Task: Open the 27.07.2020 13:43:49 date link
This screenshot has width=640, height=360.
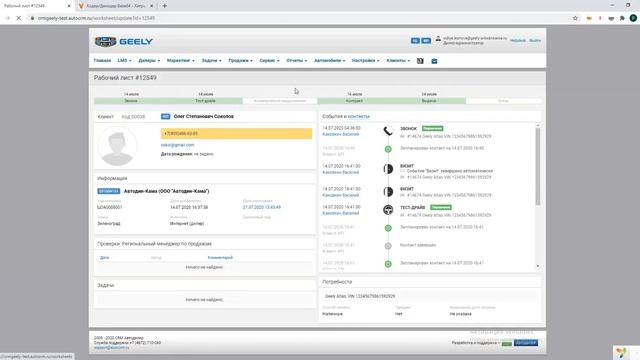Action: pyautogui.click(x=262, y=207)
